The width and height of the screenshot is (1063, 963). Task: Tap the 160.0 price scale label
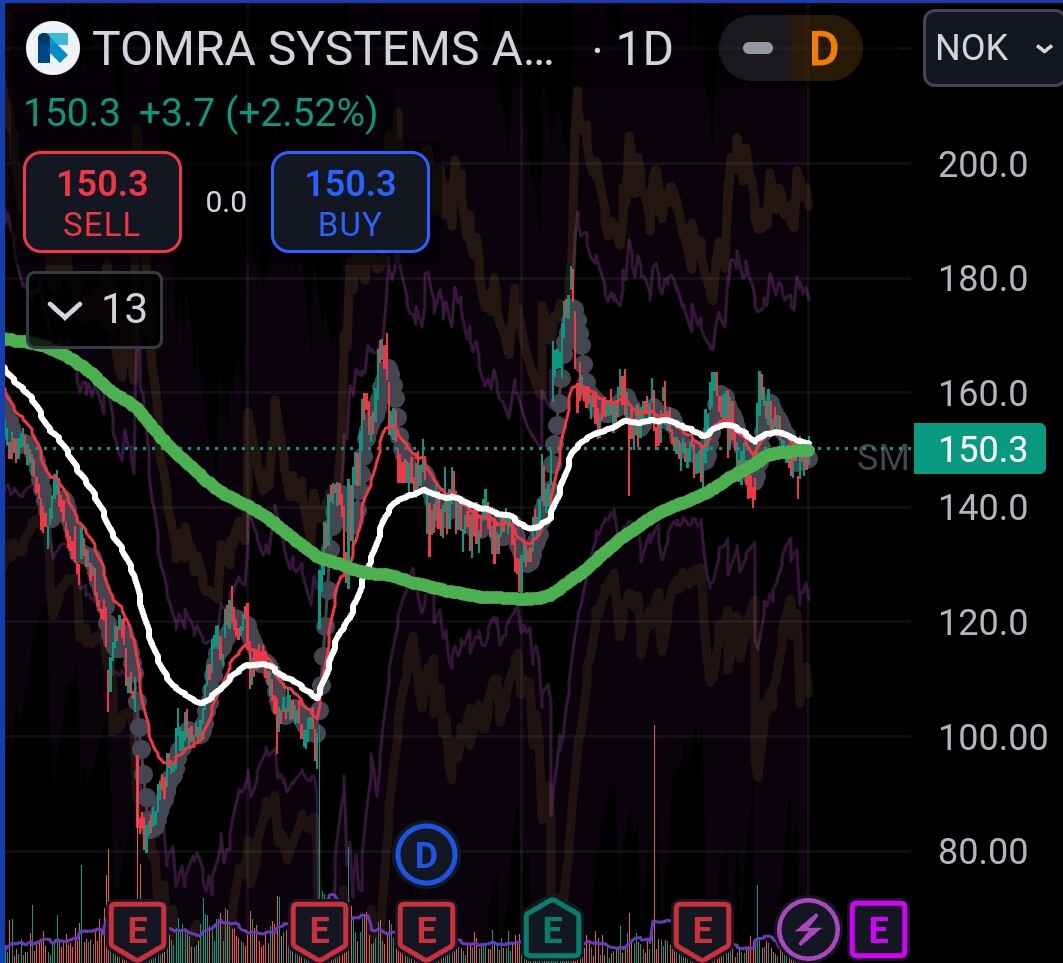983,393
